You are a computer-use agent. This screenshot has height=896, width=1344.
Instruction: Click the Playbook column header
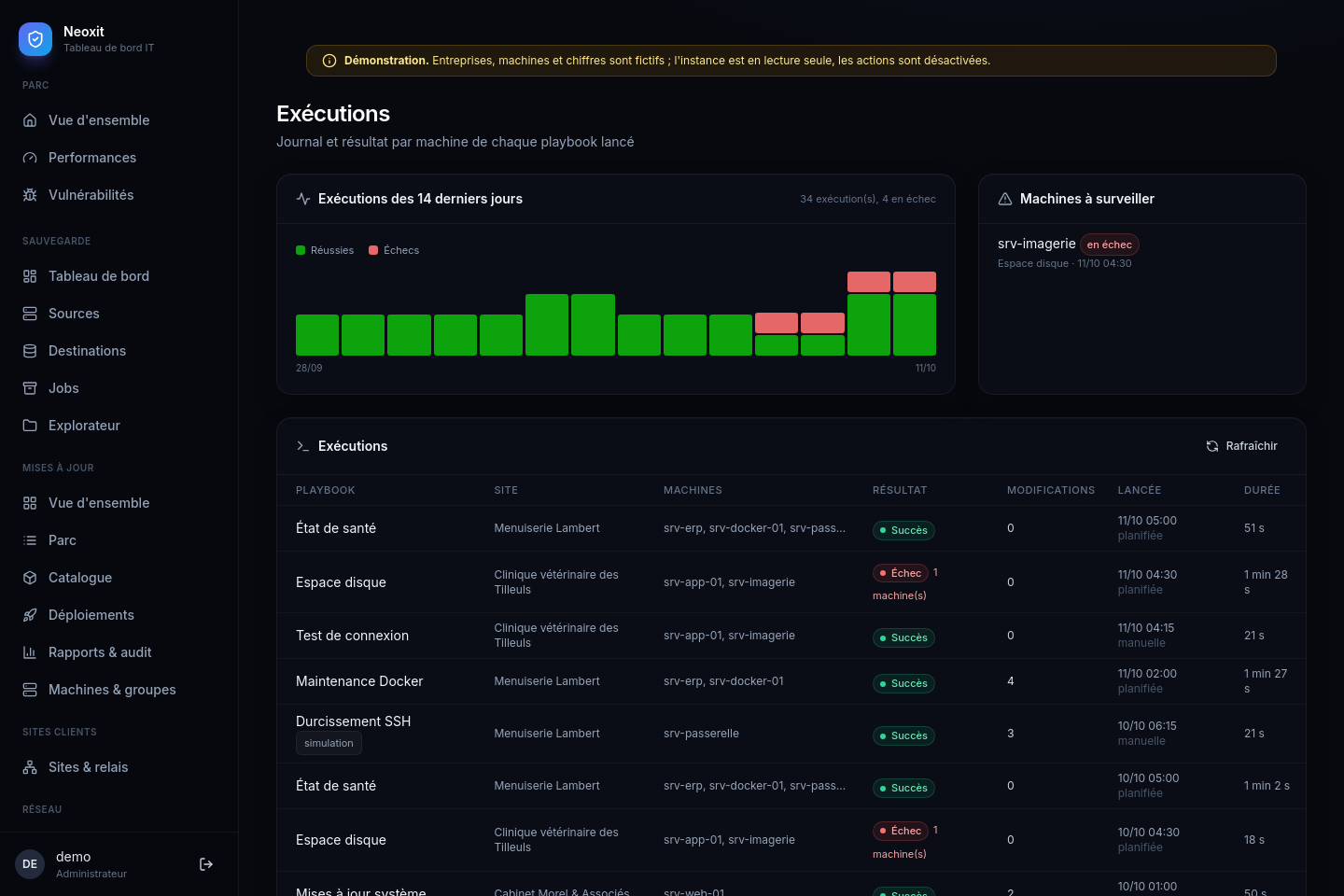pyautogui.click(x=326, y=490)
